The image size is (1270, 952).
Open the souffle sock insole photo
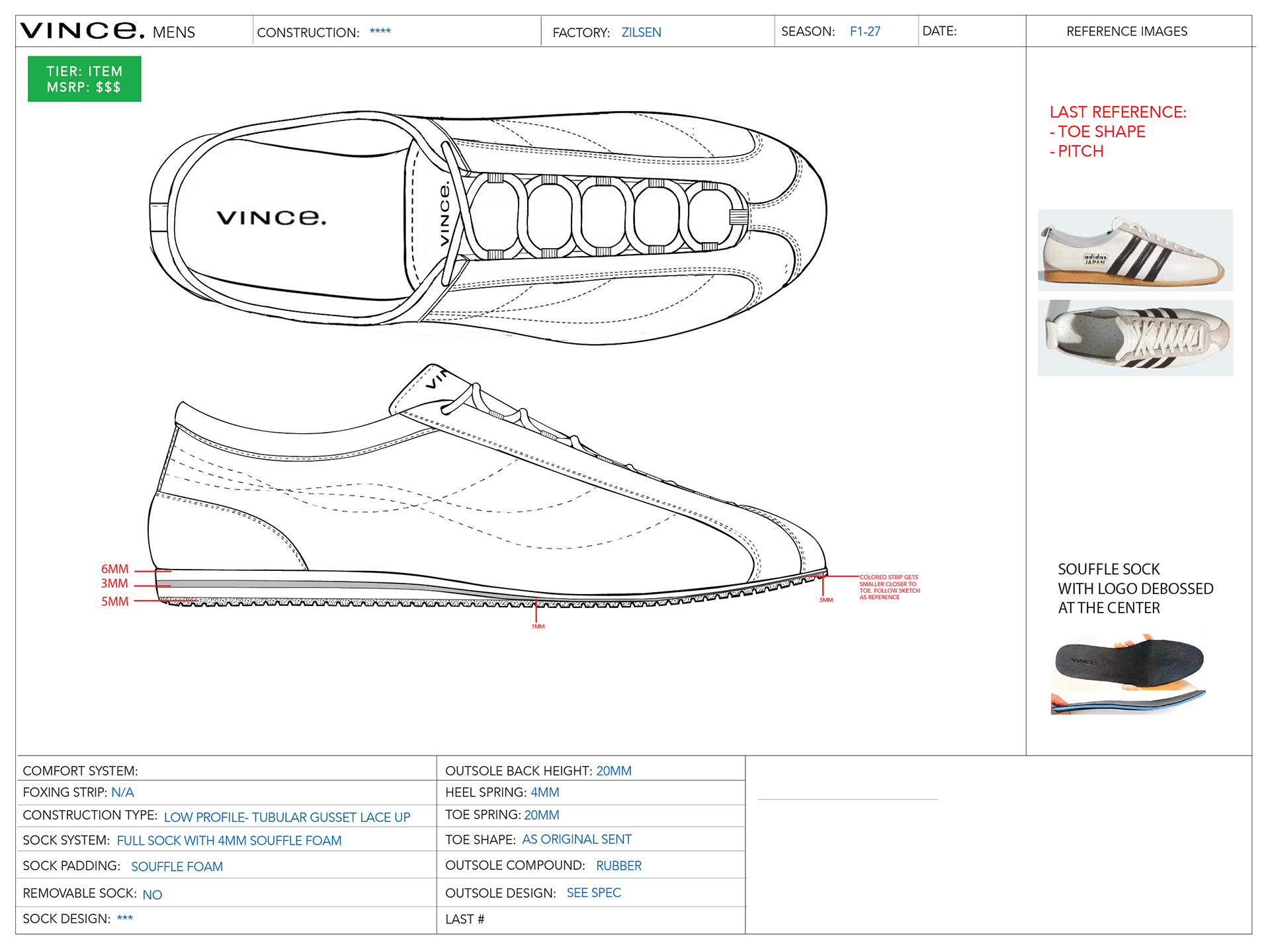point(1130,674)
